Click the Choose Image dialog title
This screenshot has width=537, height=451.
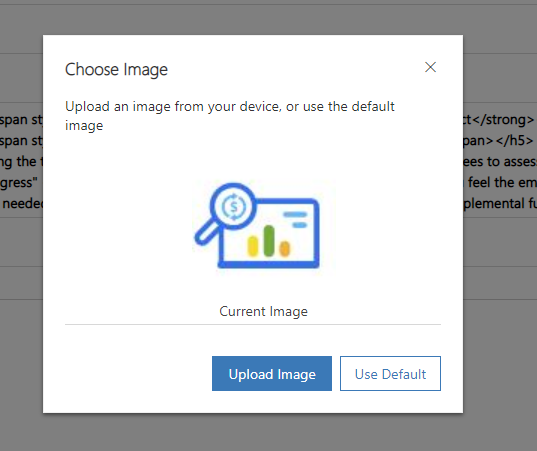pos(116,70)
